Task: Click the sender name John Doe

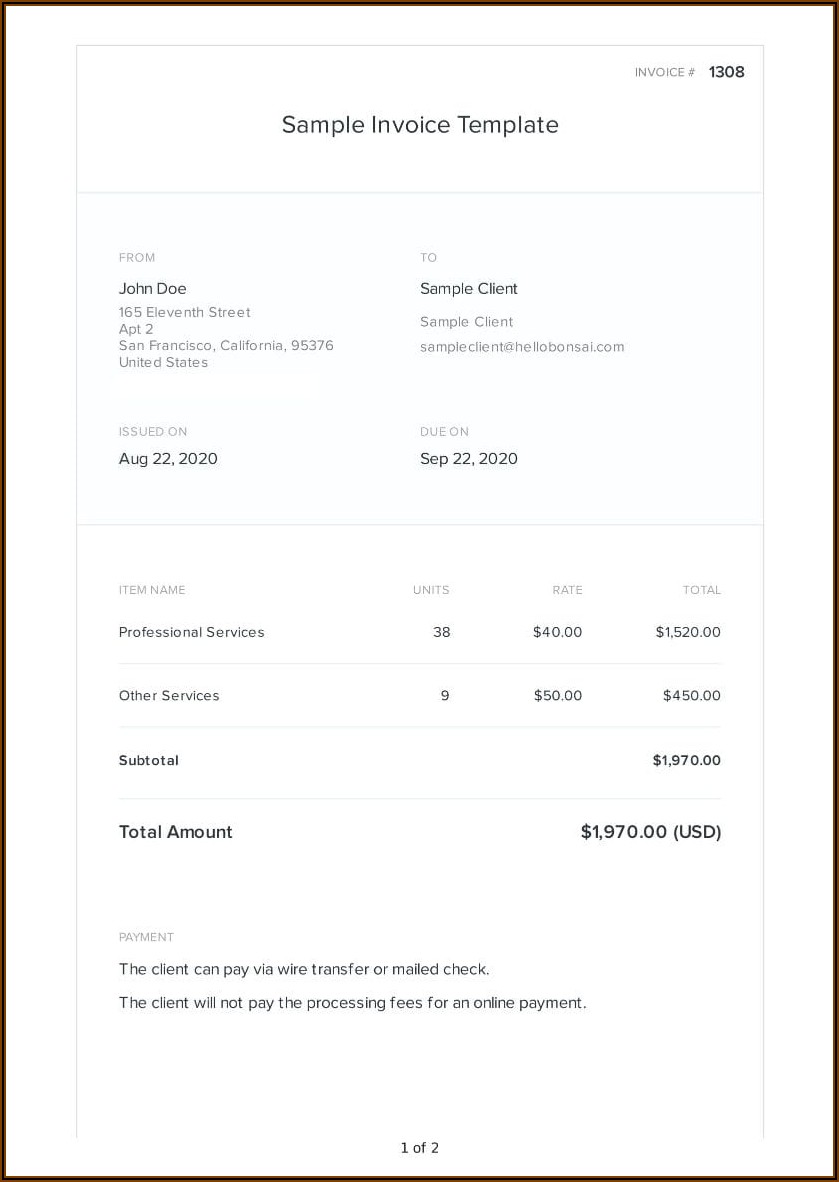Action: [x=153, y=289]
